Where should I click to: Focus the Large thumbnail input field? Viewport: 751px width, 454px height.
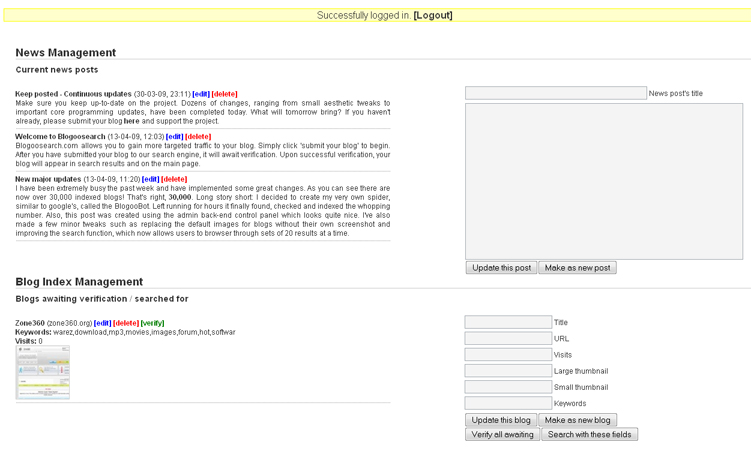508,371
